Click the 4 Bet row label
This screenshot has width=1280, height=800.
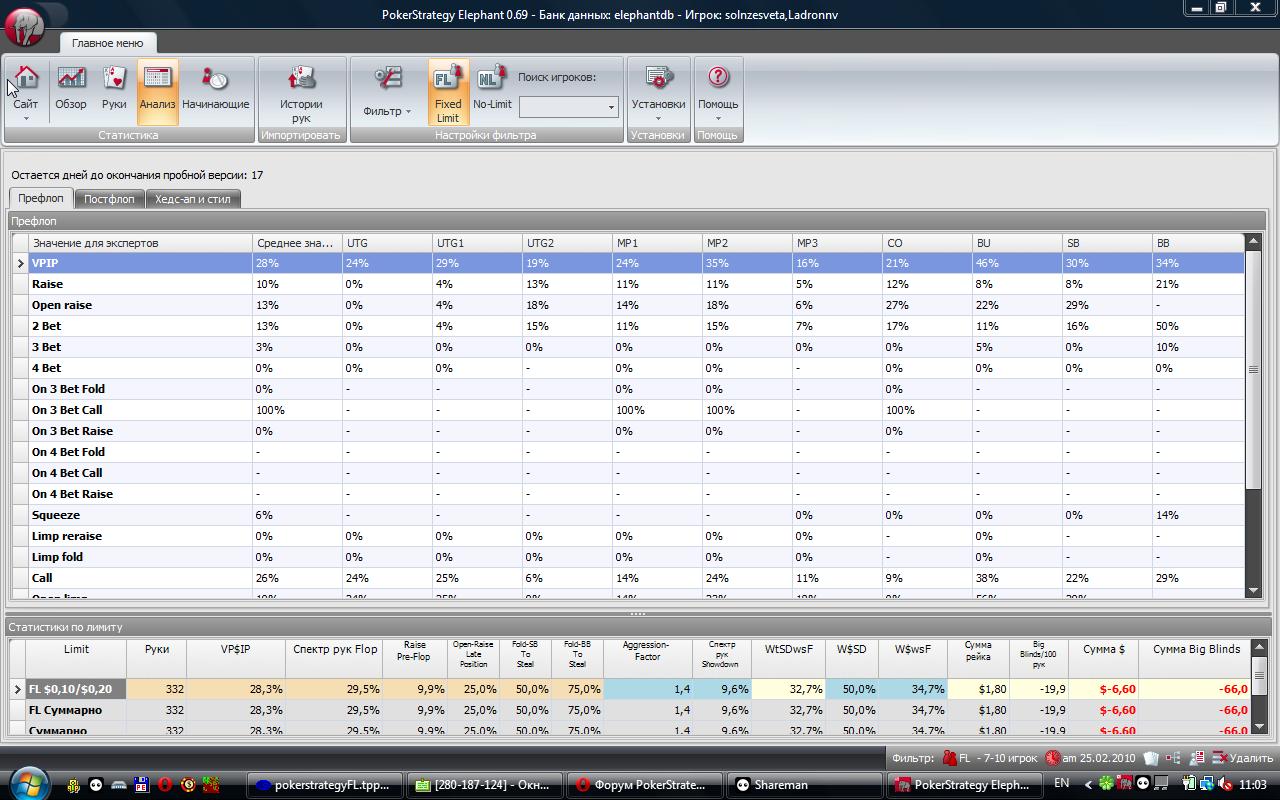46,368
